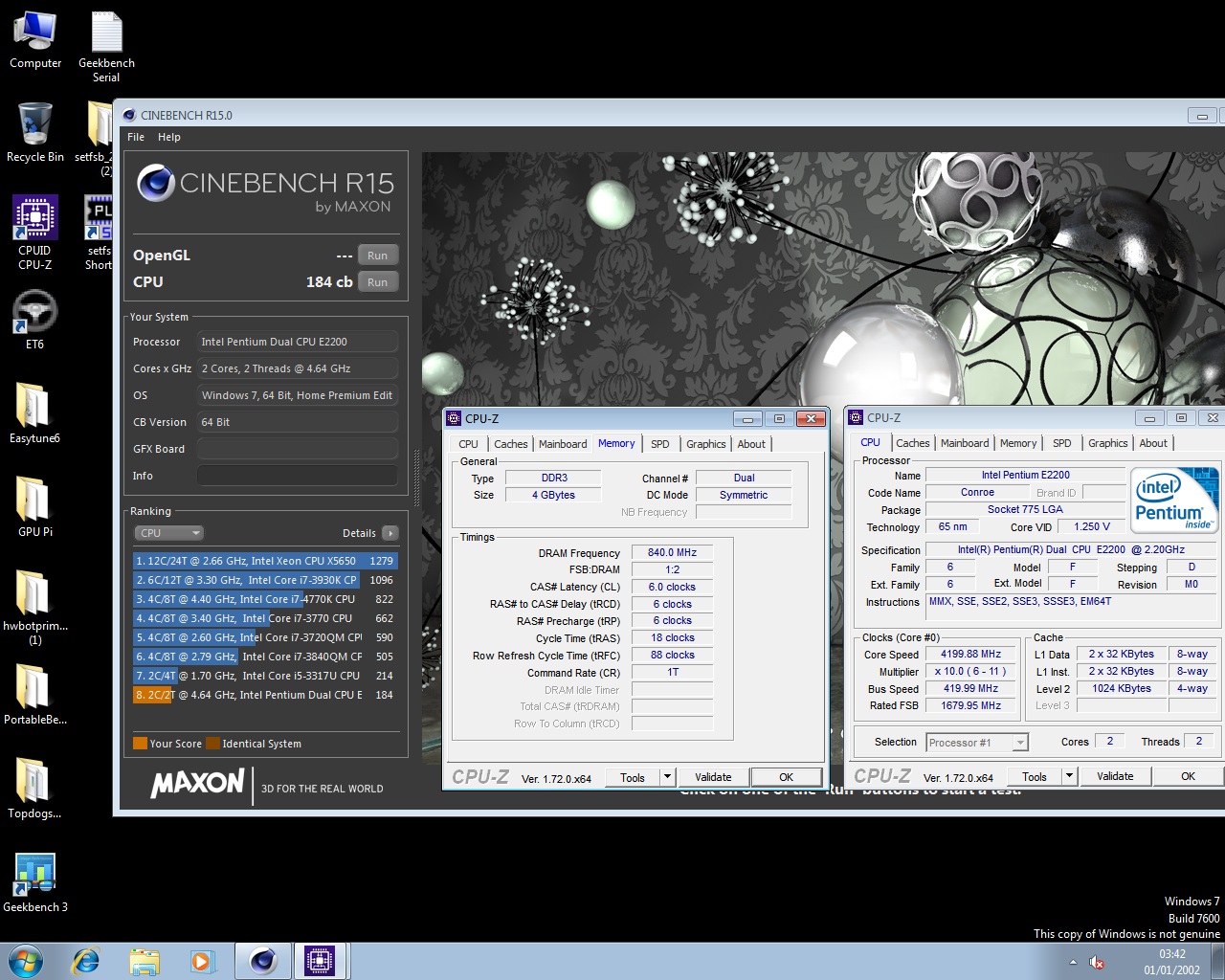
Task: Show hidden system tray icons
Action: click(x=1073, y=962)
